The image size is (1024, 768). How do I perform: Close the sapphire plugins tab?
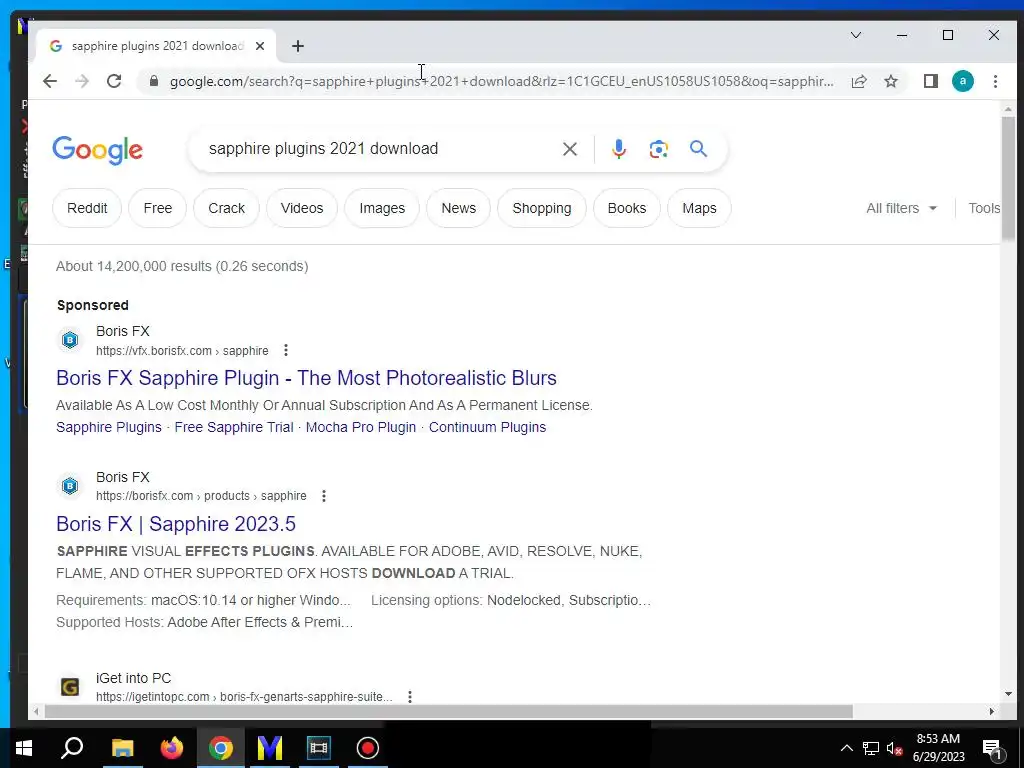tap(260, 46)
